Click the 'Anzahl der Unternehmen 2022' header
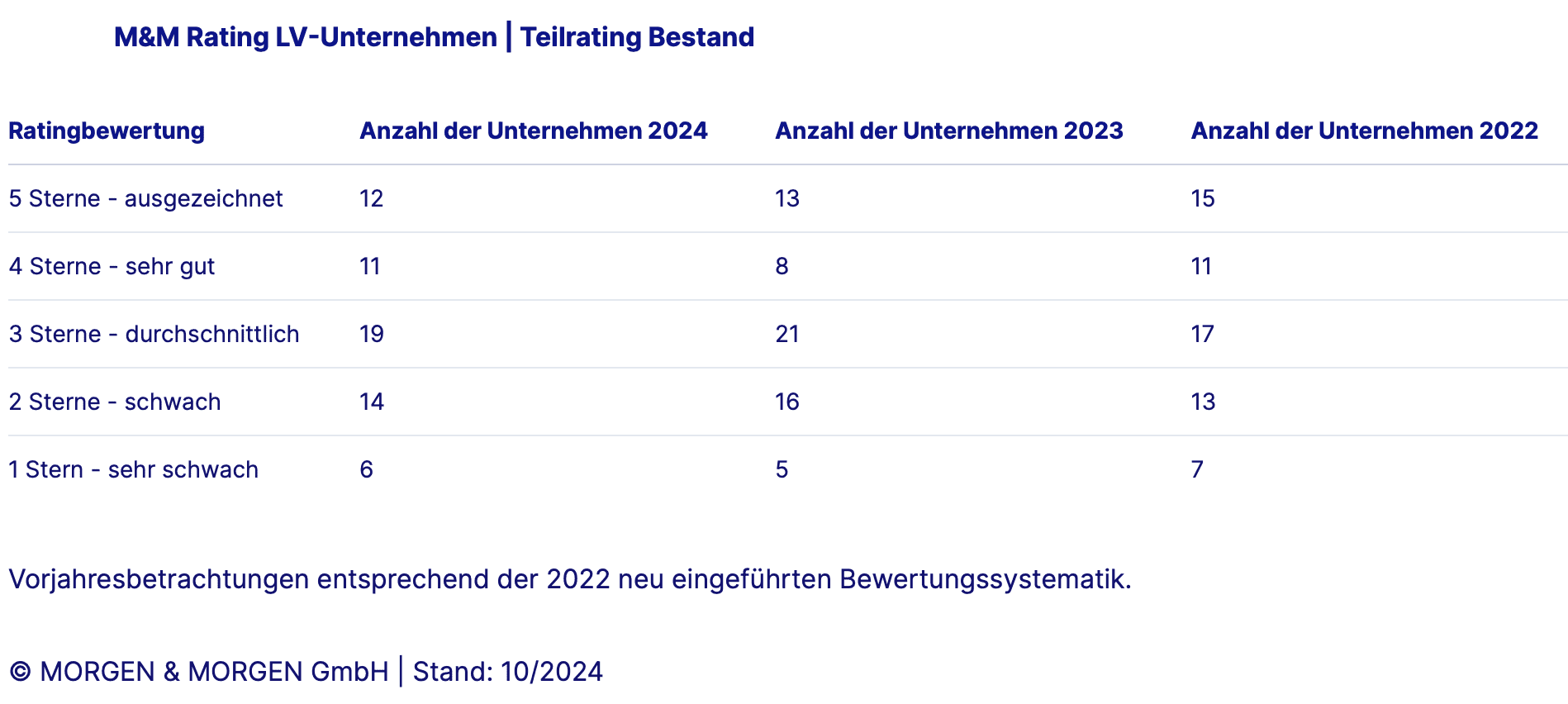The image size is (1568, 704). pyautogui.click(x=1364, y=131)
